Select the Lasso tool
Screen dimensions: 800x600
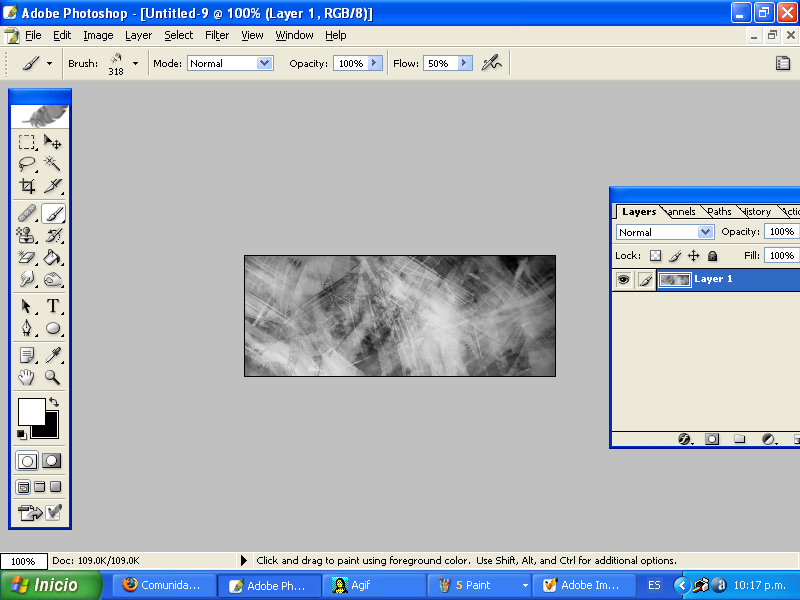pos(27,164)
